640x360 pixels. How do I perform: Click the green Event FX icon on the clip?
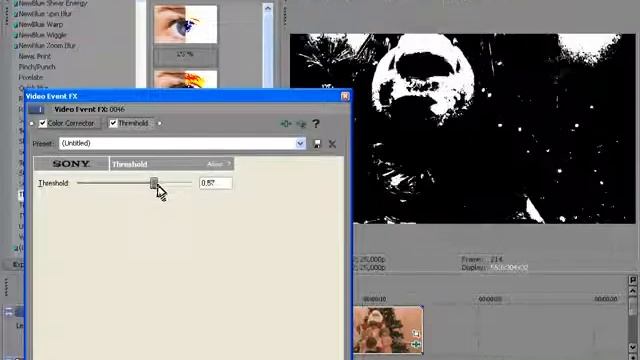[x=416, y=344]
